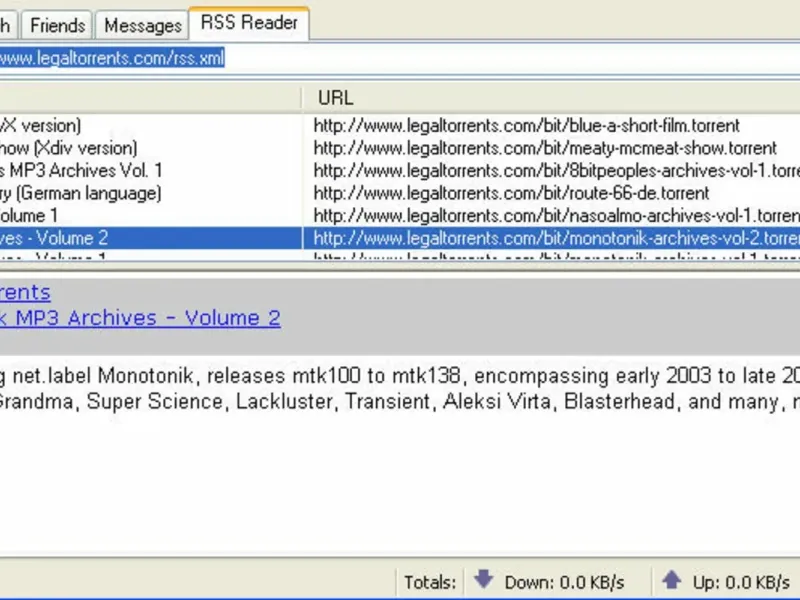Viewport: 800px width, 600px height.
Task: Open the Messages tab
Action: 142,25
